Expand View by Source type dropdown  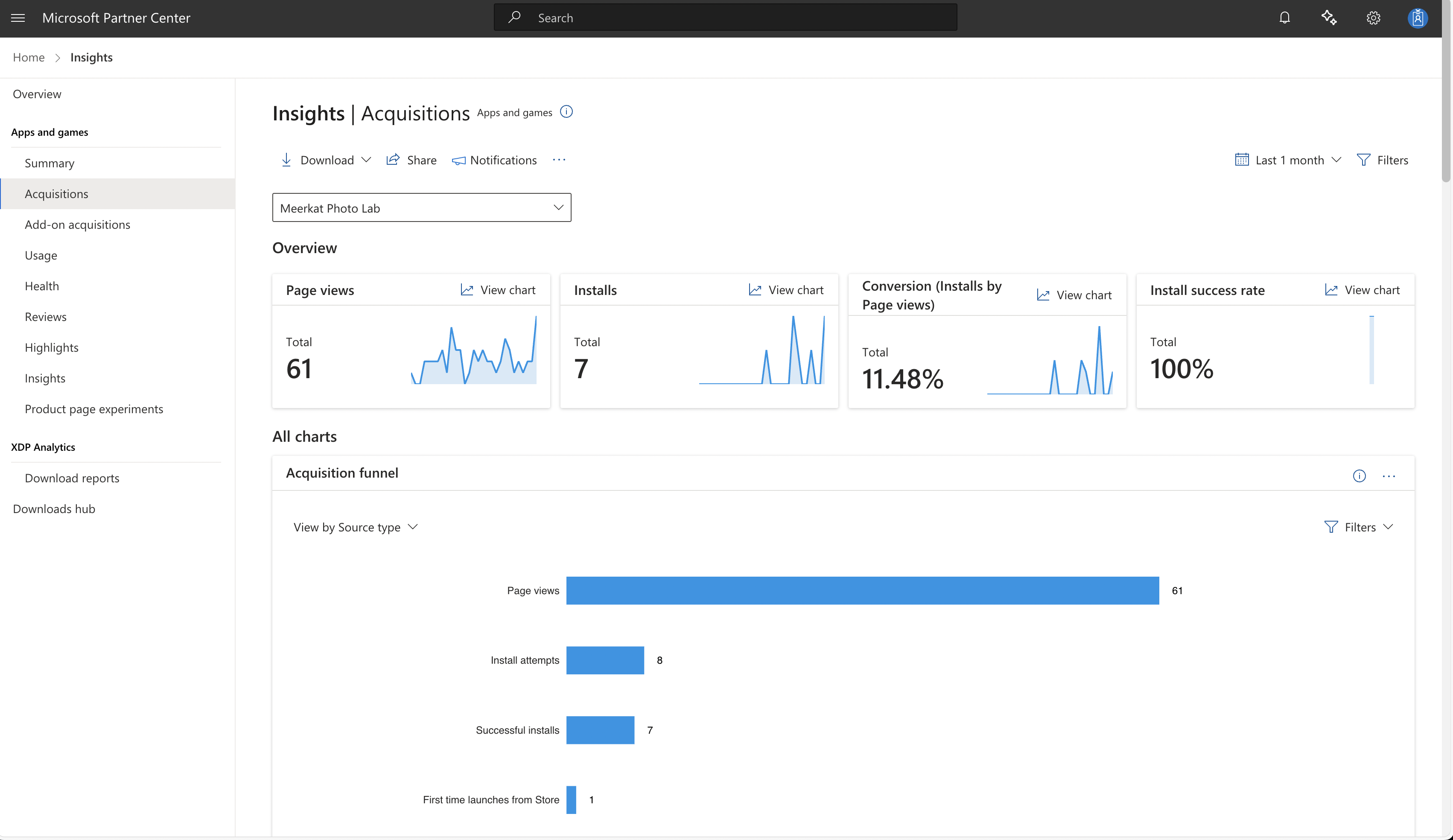[355, 527]
